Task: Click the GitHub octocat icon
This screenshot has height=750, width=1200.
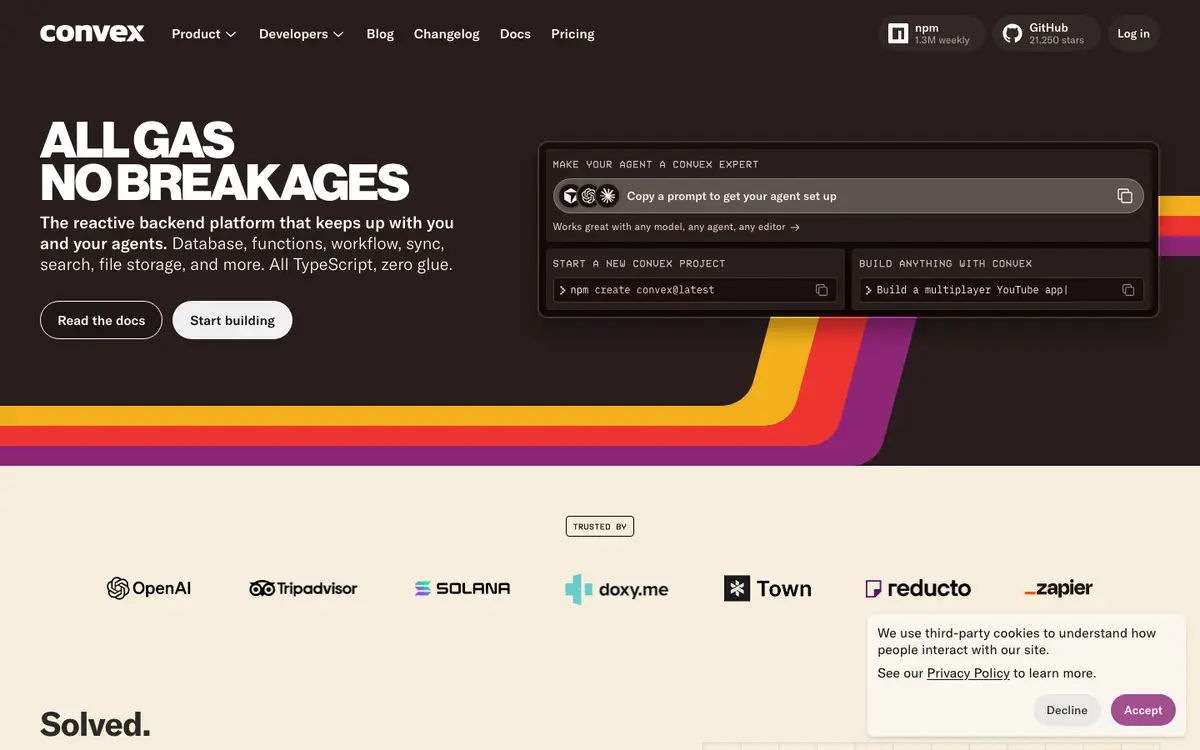Action: tap(1012, 34)
